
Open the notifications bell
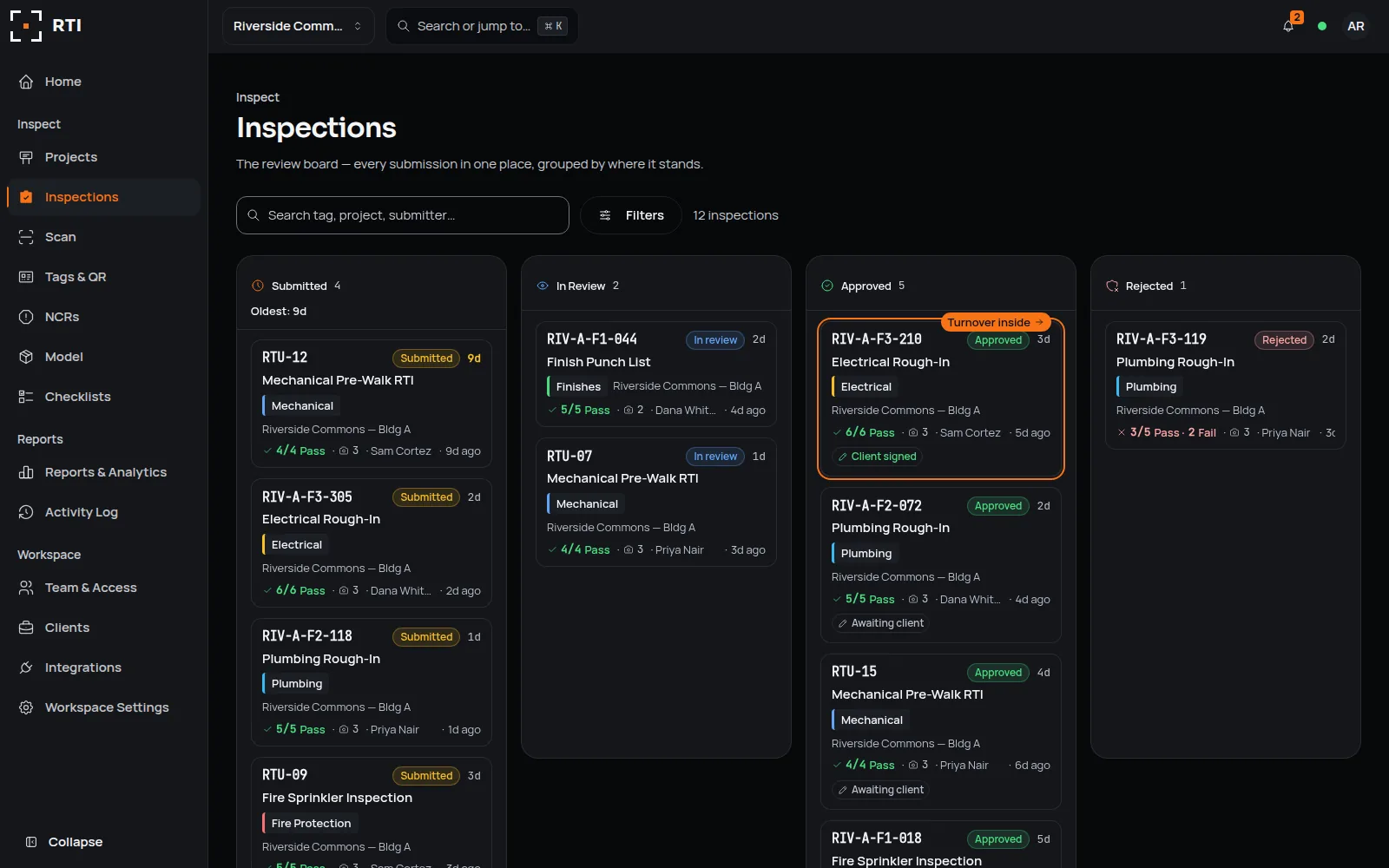[x=1288, y=26]
